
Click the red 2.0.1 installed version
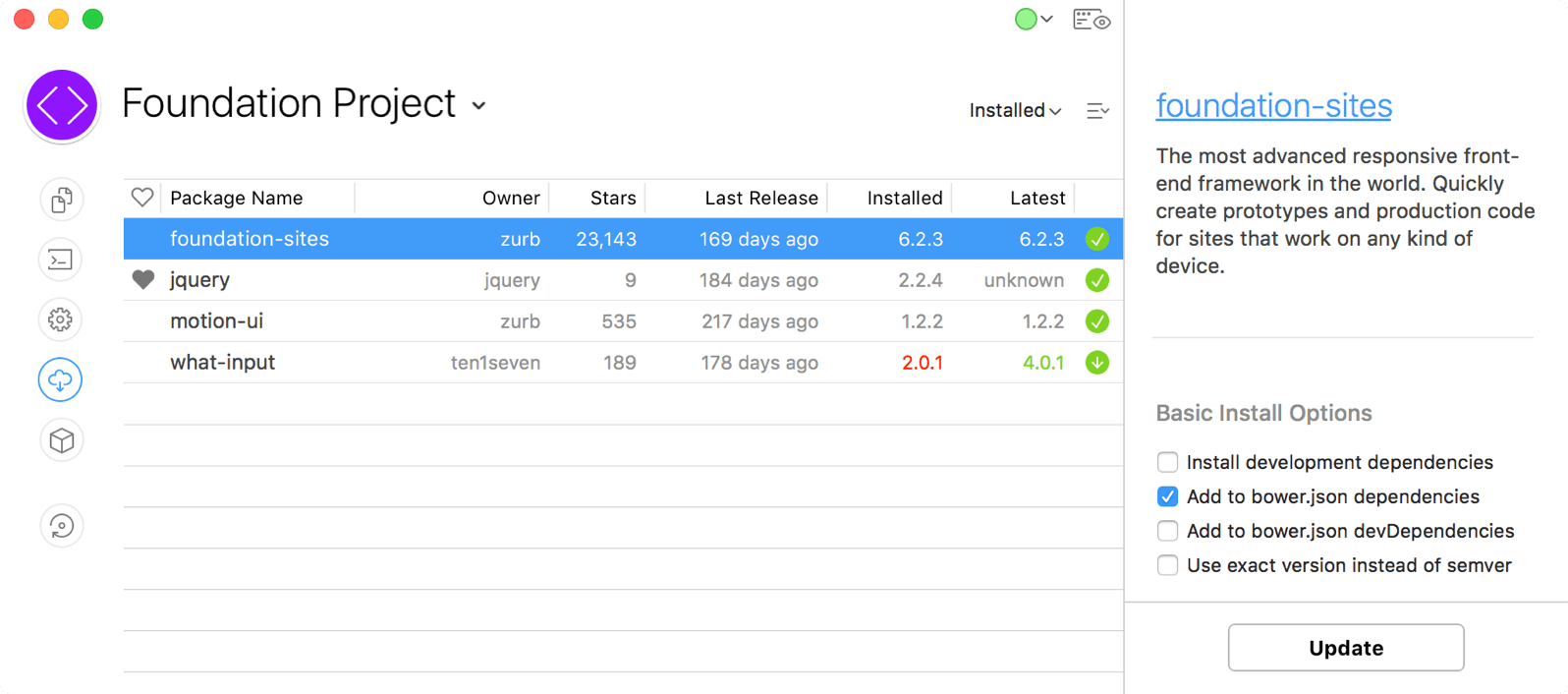[923, 363]
